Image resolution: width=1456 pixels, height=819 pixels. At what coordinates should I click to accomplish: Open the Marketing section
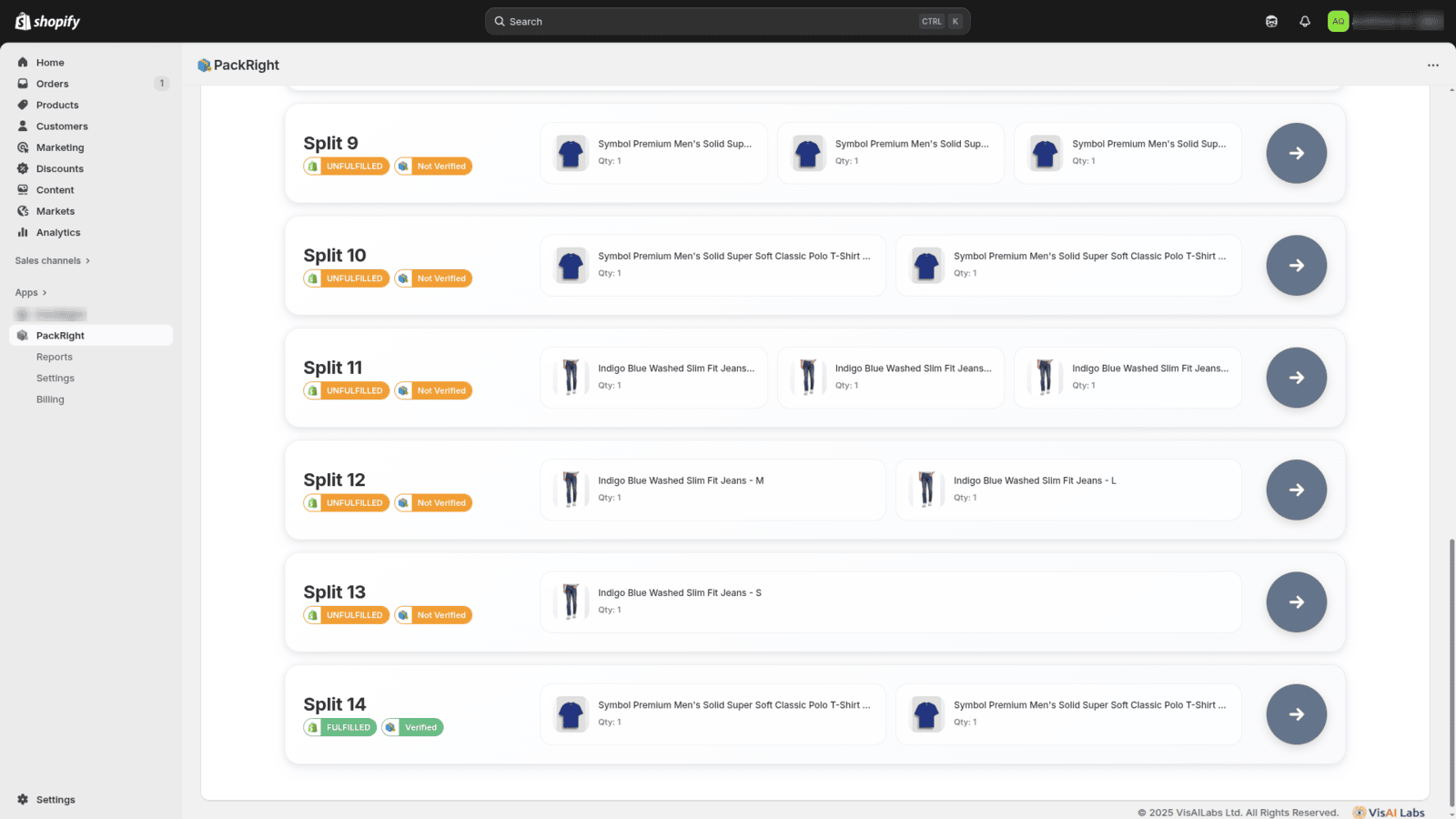point(59,147)
